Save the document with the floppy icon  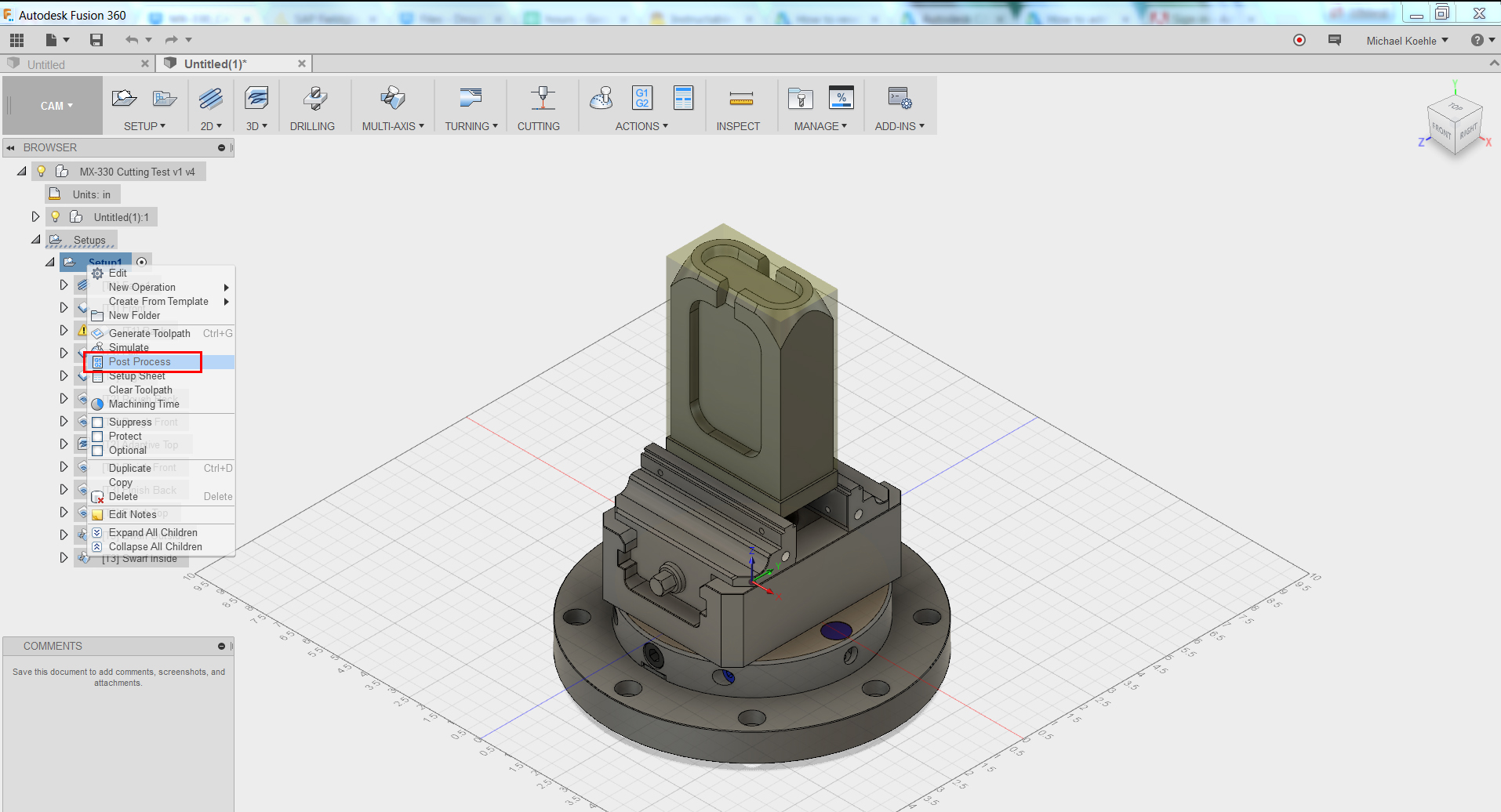[x=96, y=40]
